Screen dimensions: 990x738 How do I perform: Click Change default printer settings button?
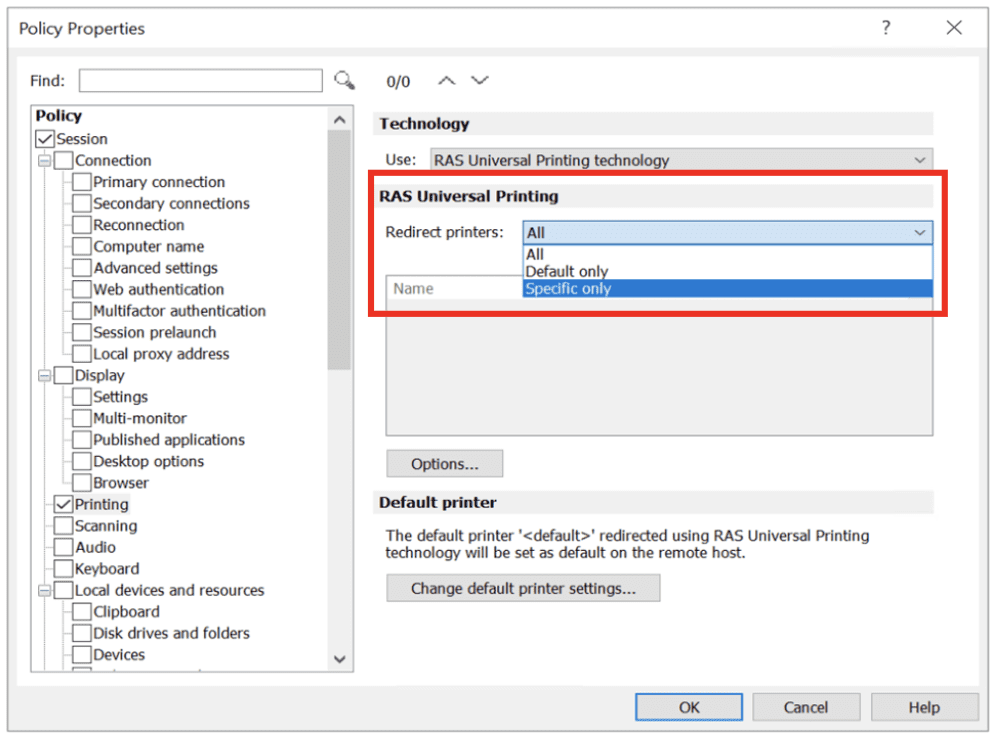point(523,589)
